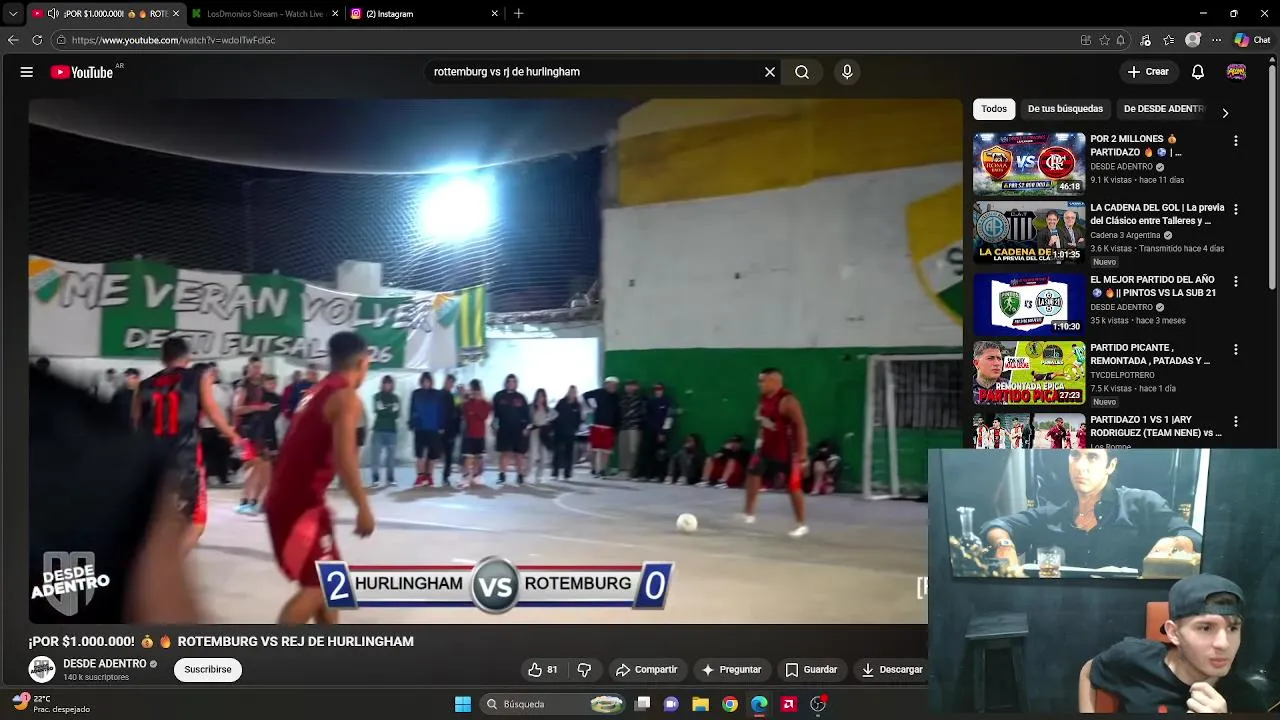Open options menu for LA CADENA DEL GOL video
1280x720 pixels.
1236,210
